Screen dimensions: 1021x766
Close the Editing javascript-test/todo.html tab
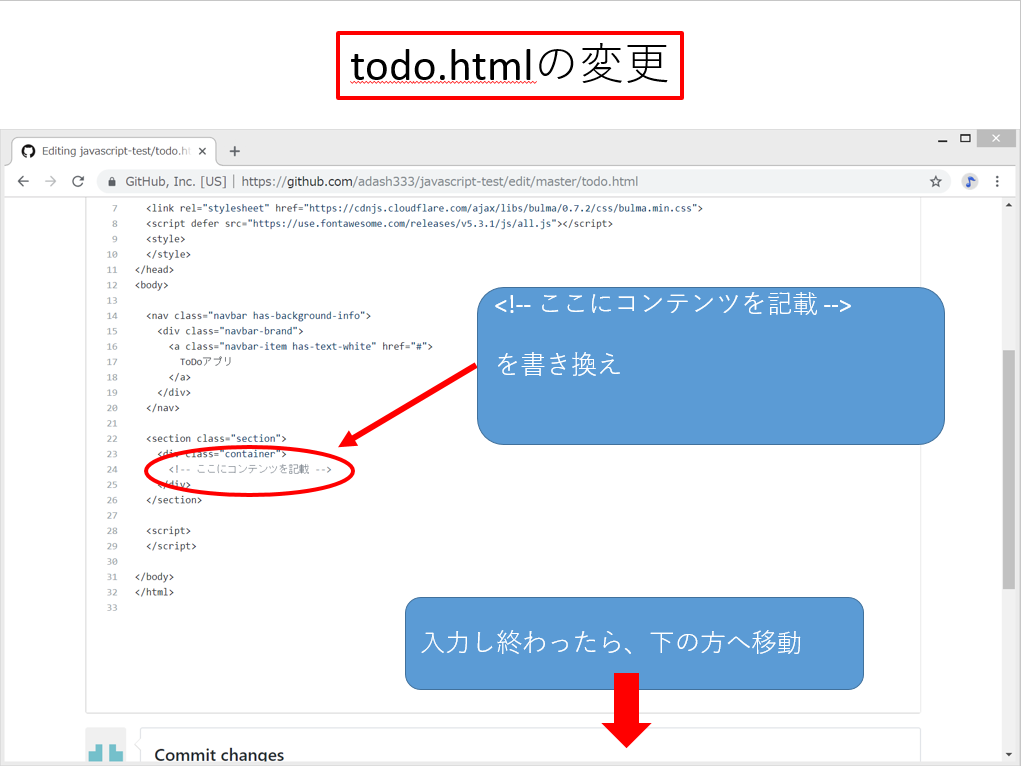[x=203, y=151]
